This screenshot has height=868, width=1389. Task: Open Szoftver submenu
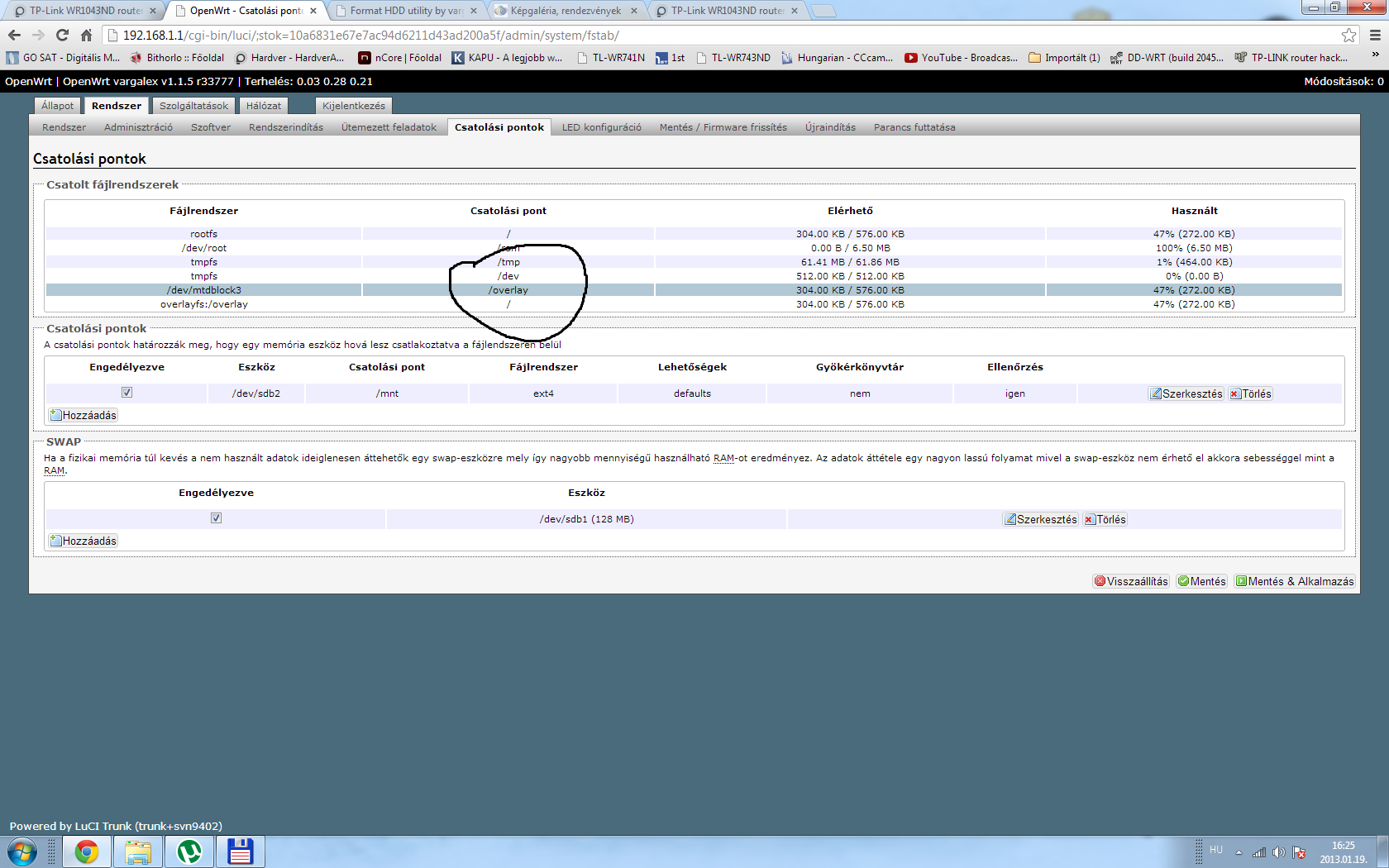pos(211,127)
